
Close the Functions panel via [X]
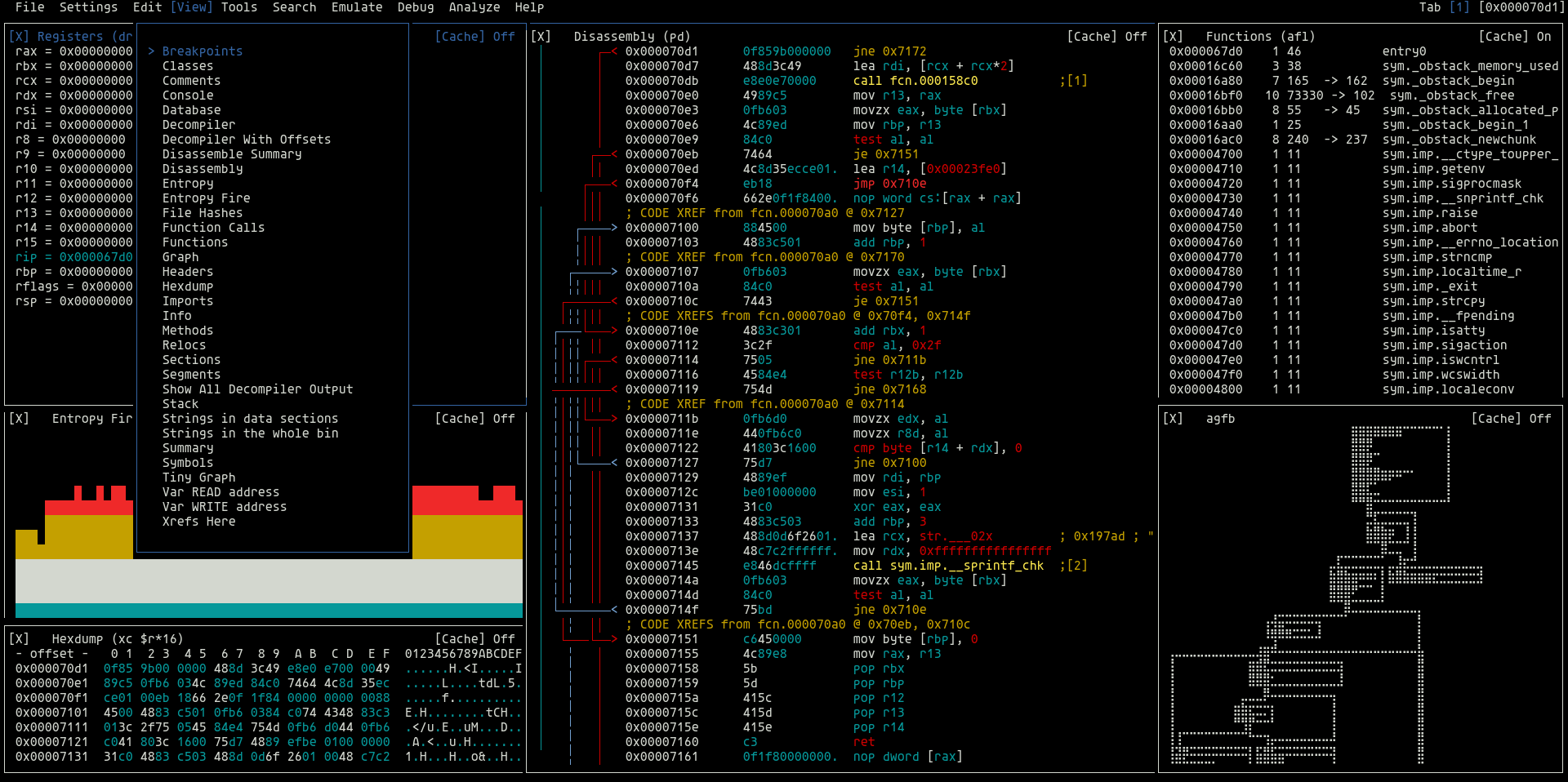(x=1174, y=36)
